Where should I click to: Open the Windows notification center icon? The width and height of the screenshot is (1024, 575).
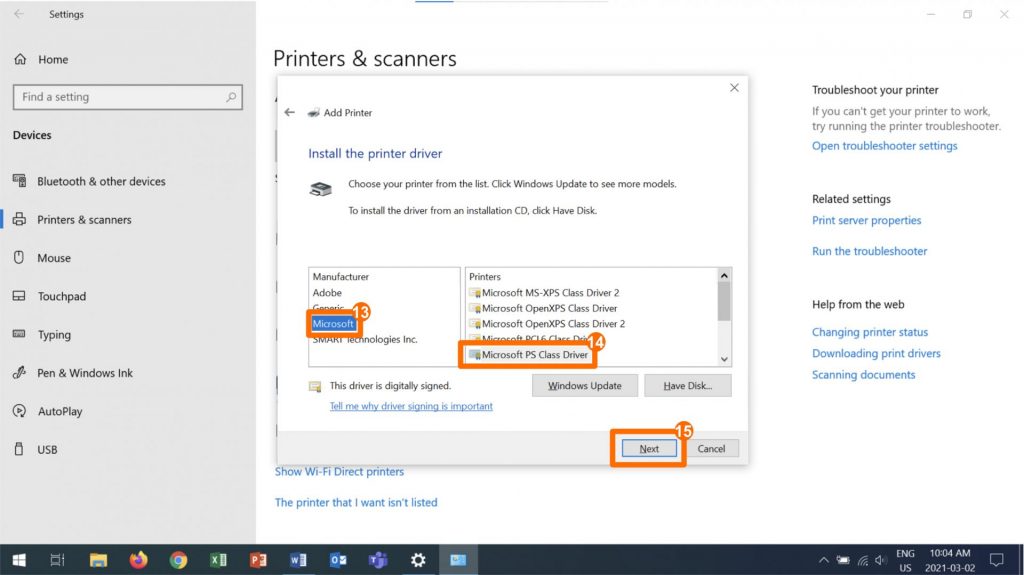click(996, 560)
